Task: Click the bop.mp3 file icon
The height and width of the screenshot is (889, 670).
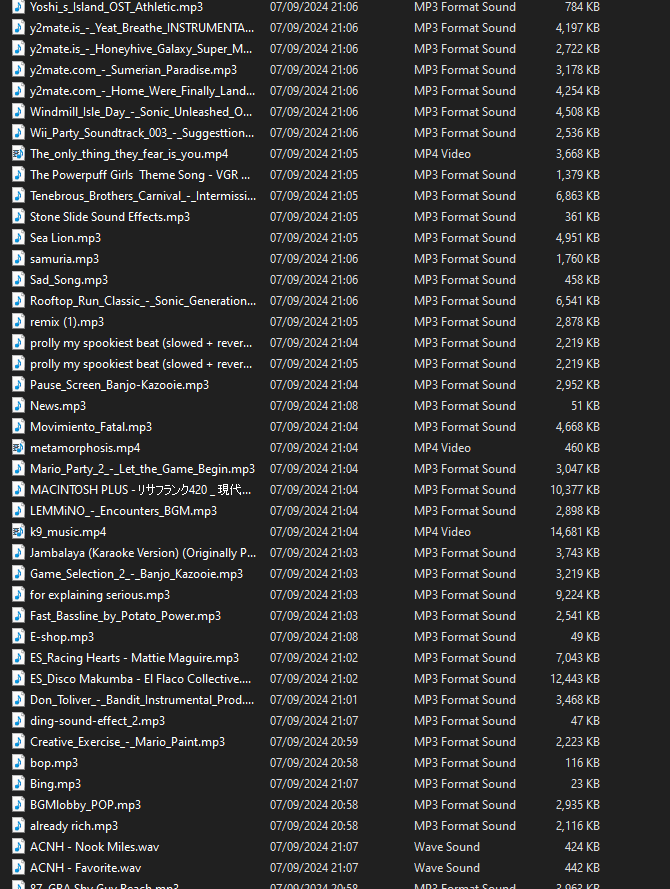Action: tap(18, 762)
